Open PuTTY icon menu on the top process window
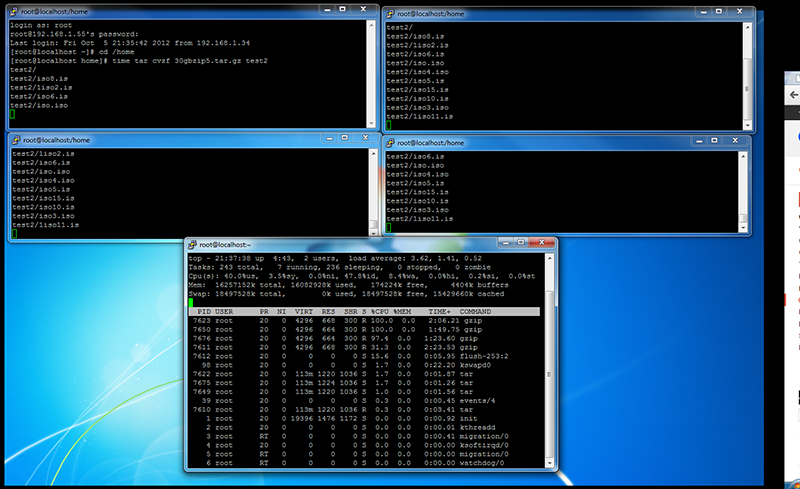Screen dimensions: 800x489 pyautogui.click(x=192, y=244)
